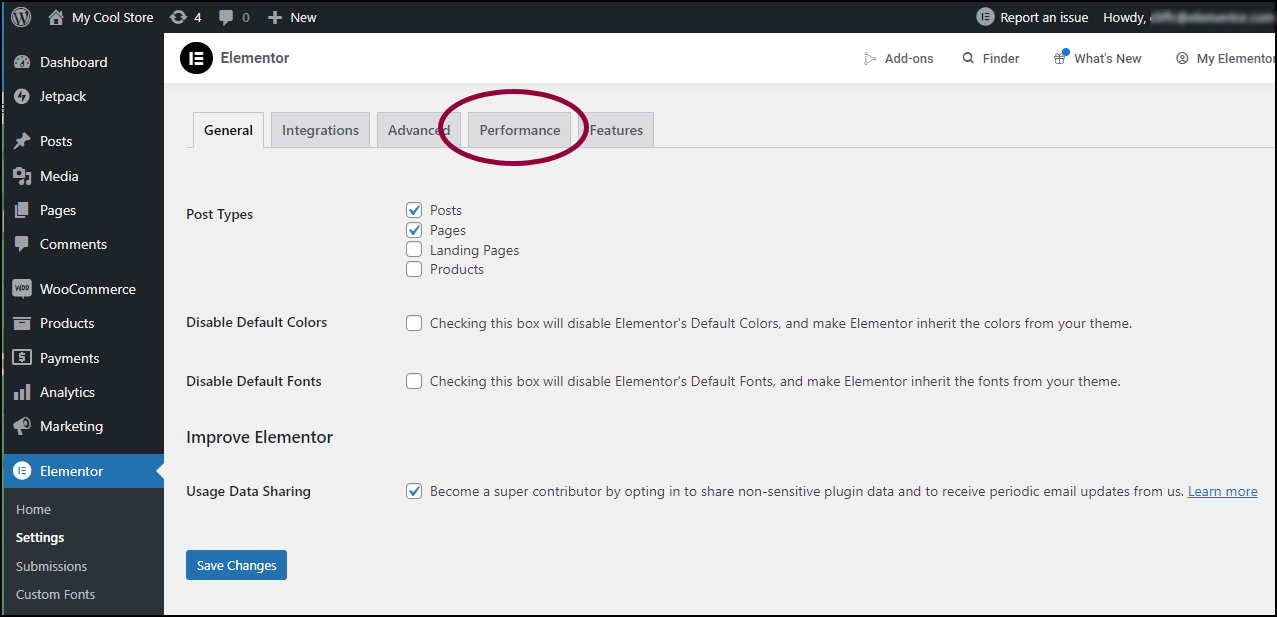Screen dimensions: 1277x617
Task: Toggle Usage Data Sharing checkbox
Action: click(x=414, y=491)
